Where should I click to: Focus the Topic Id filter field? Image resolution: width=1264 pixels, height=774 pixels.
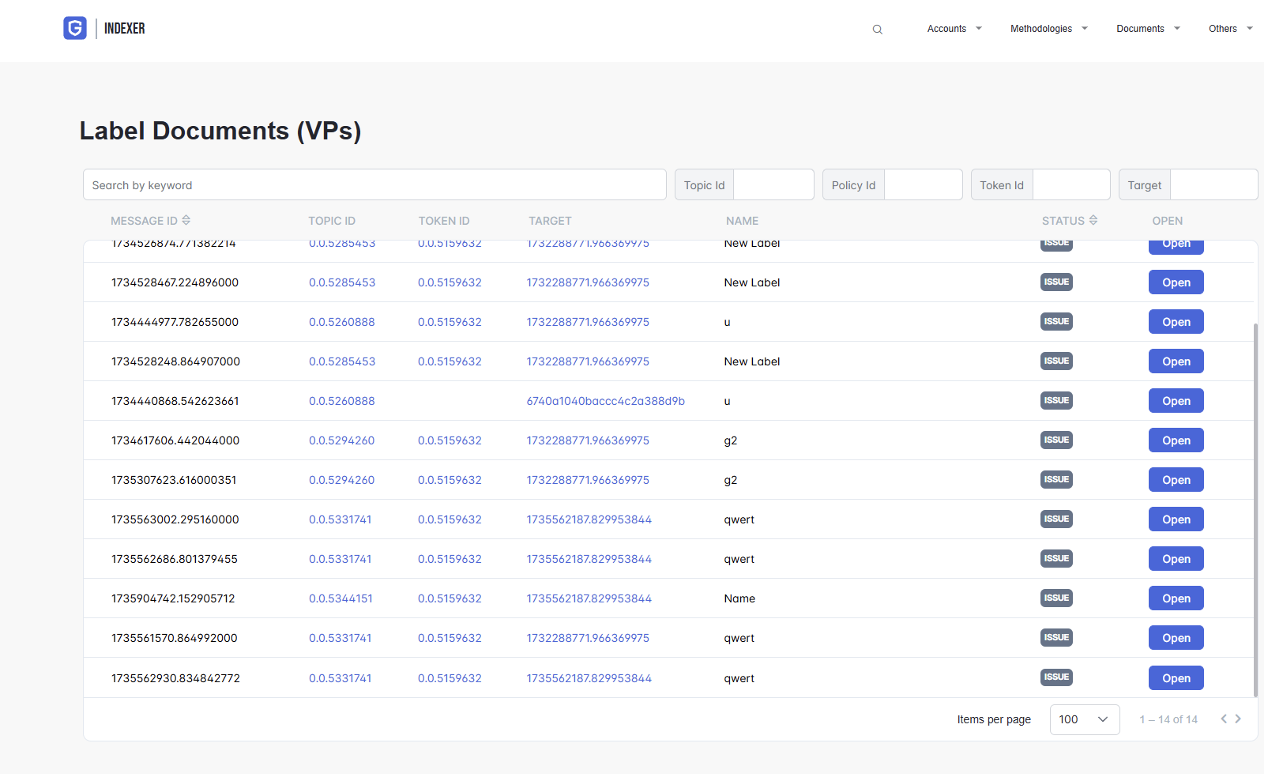pyautogui.click(x=773, y=185)
